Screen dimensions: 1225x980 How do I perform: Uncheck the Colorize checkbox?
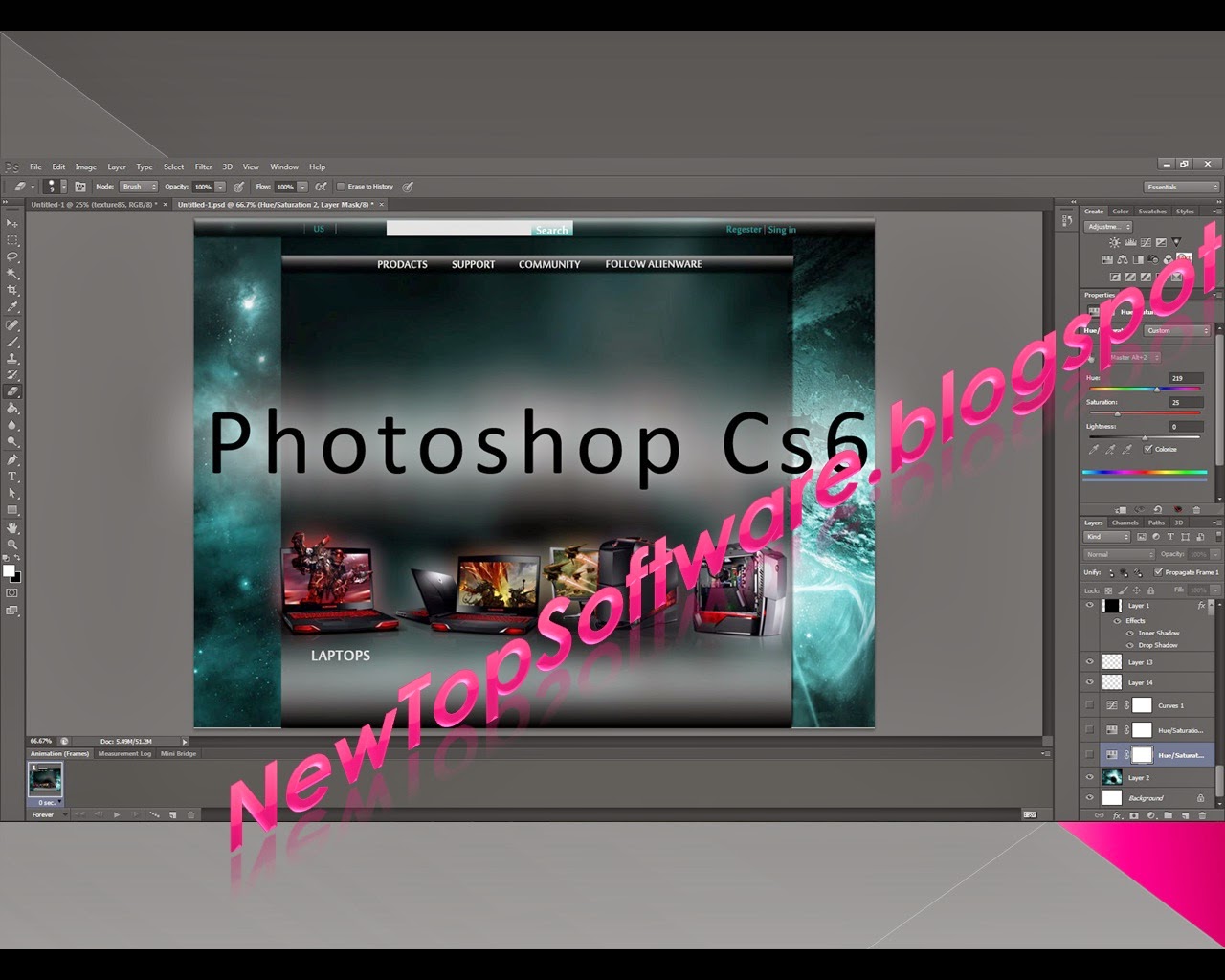coord(1148,449)
